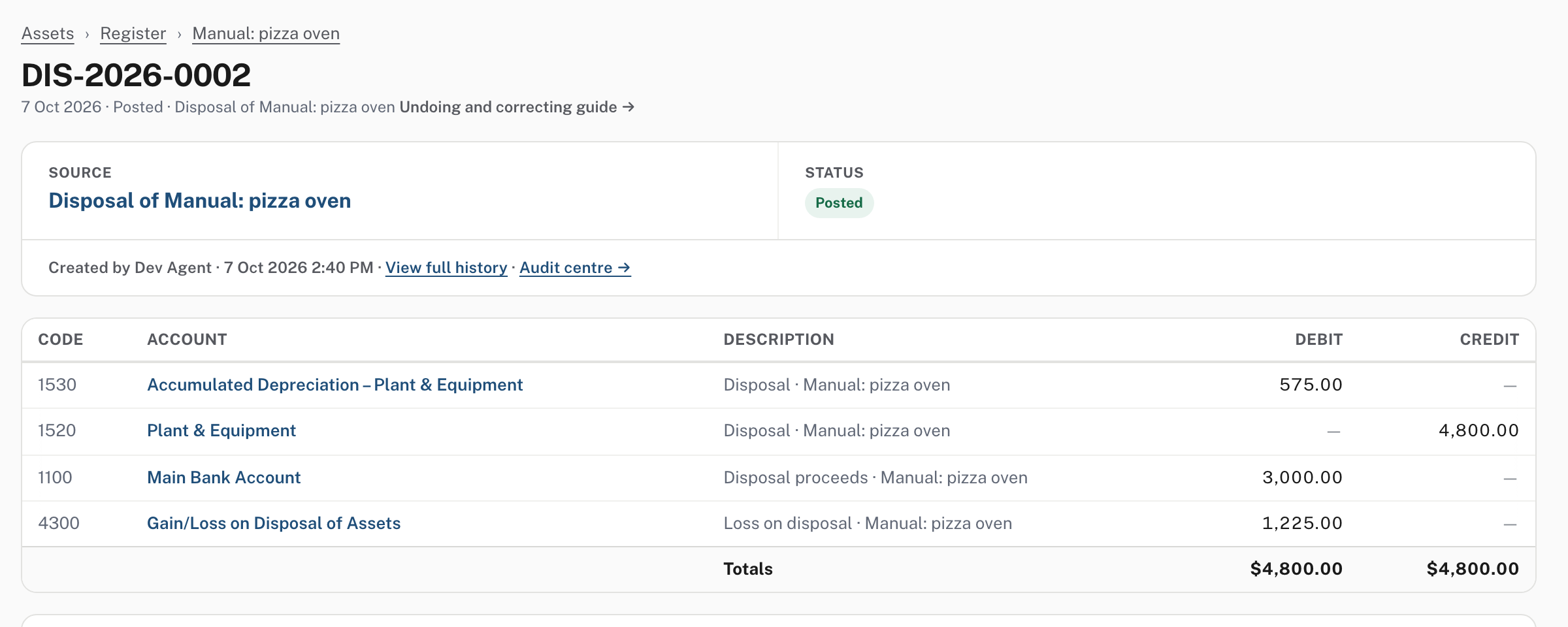
Task: Open the Audit centre link
Action: point(575,268)
